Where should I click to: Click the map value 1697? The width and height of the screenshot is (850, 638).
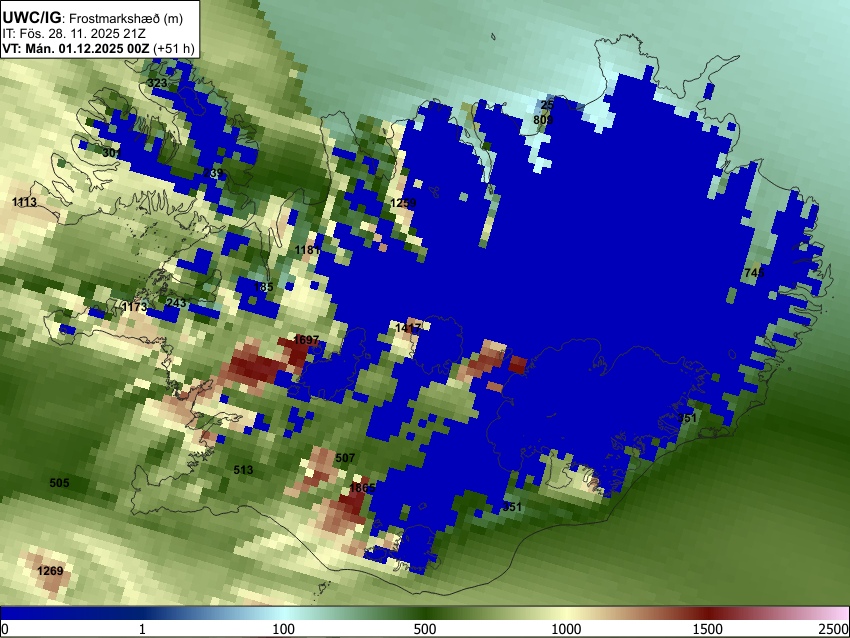coord(306,340)
